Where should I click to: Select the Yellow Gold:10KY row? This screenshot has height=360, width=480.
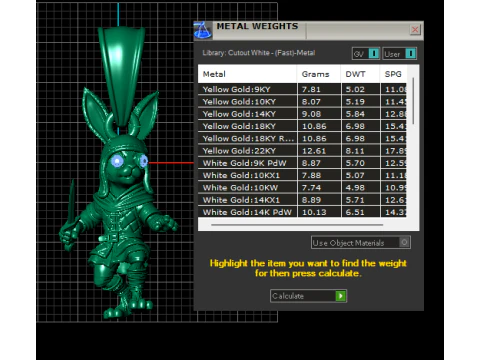tap(302, 102)
